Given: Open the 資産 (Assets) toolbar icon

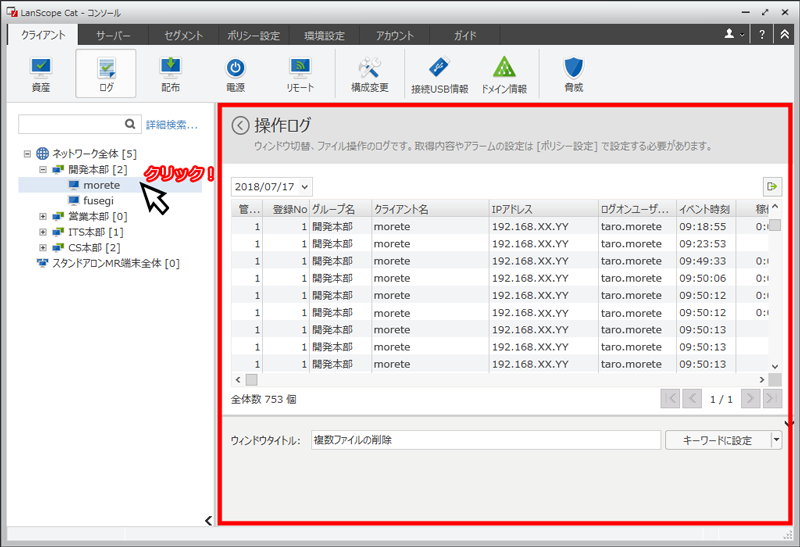Looking at the screenshot, I should click(41, 74).
